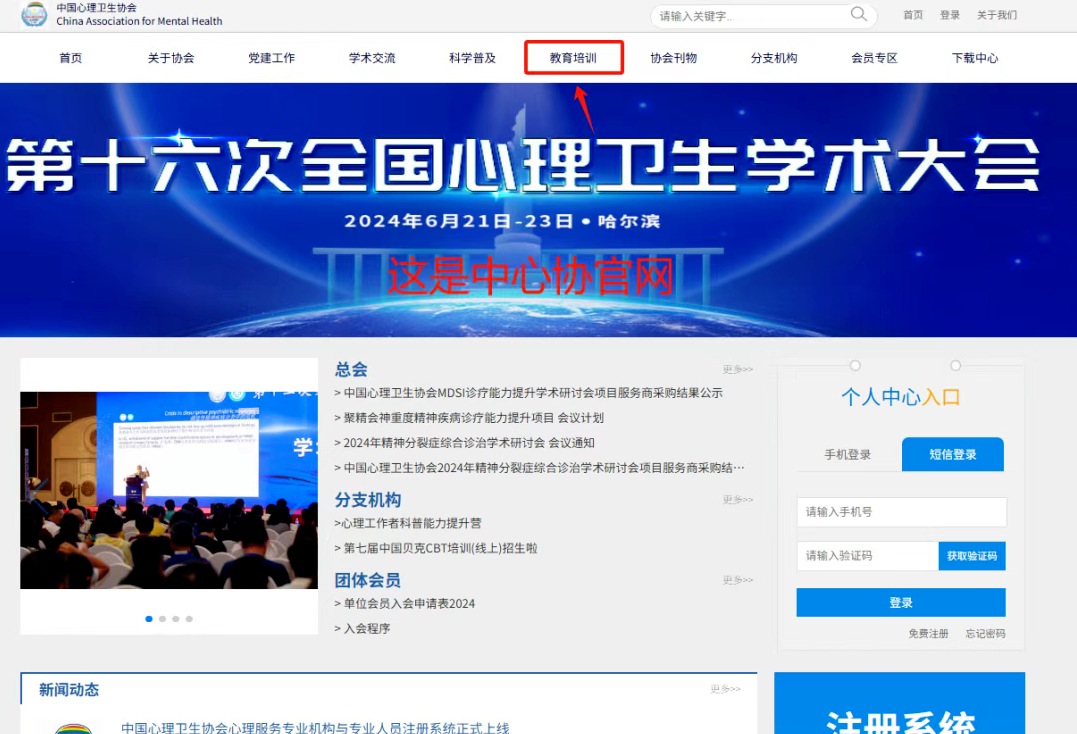Click the blue 登录 submit button
Screen dimensions: 1077x734
point(900,603)
